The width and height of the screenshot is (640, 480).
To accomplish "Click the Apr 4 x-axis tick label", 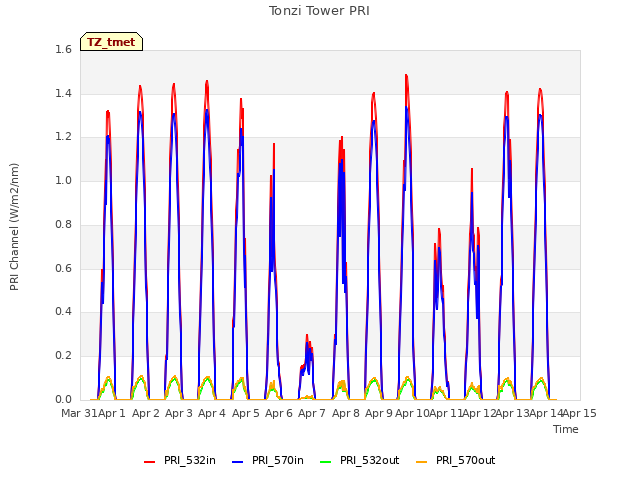I will pyautogui.click(x=212, y=413).
